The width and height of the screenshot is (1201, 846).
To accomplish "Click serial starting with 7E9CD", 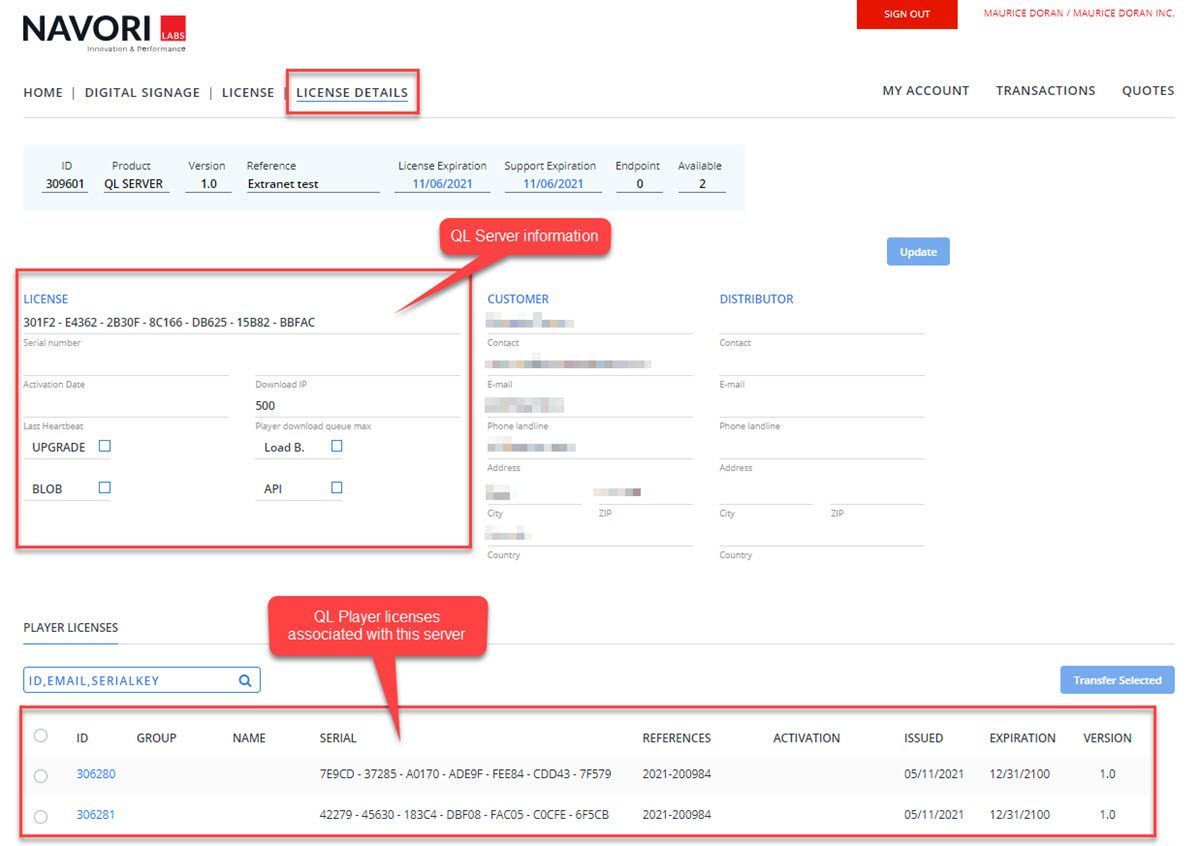I will coord(465,774).
